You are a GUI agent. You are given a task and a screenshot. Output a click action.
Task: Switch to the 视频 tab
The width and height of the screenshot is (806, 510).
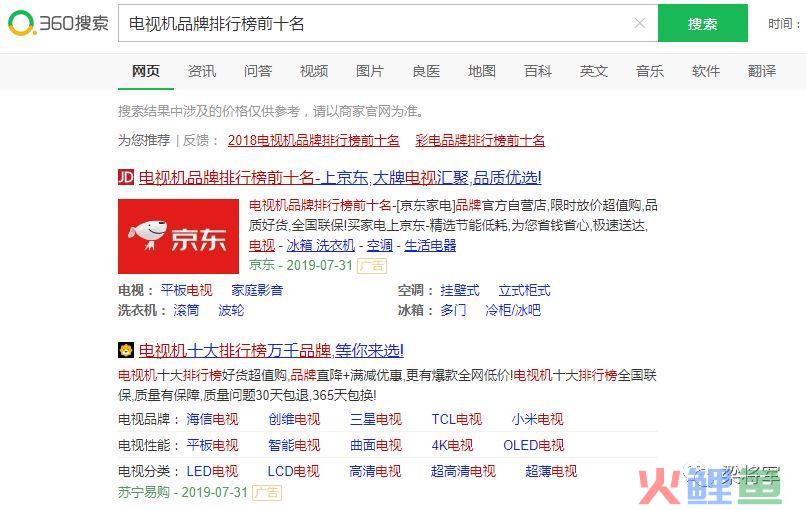(x=314, y=71)
